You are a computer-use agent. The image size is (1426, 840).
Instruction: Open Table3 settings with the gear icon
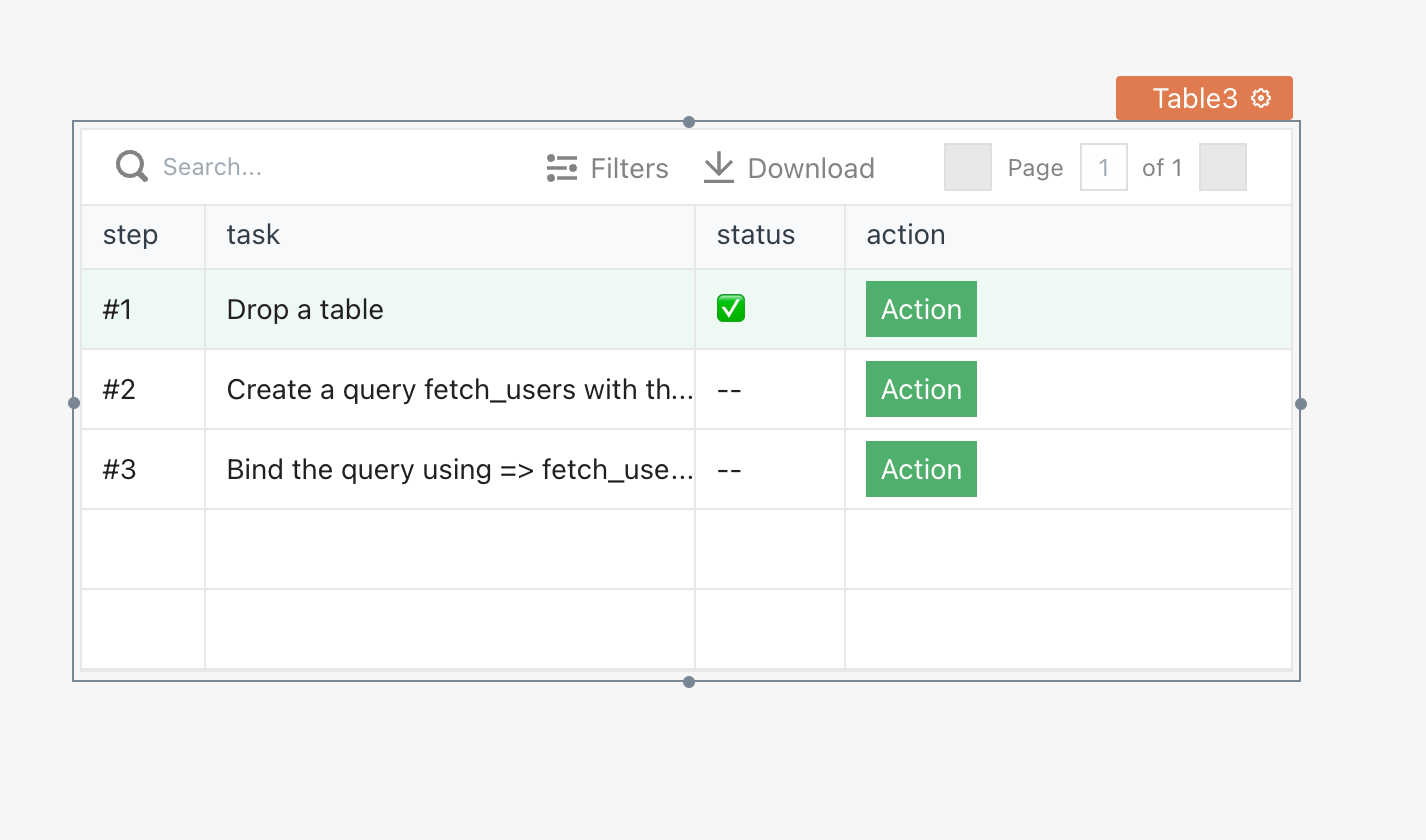pyautogui.click(x=1259, y=98)
